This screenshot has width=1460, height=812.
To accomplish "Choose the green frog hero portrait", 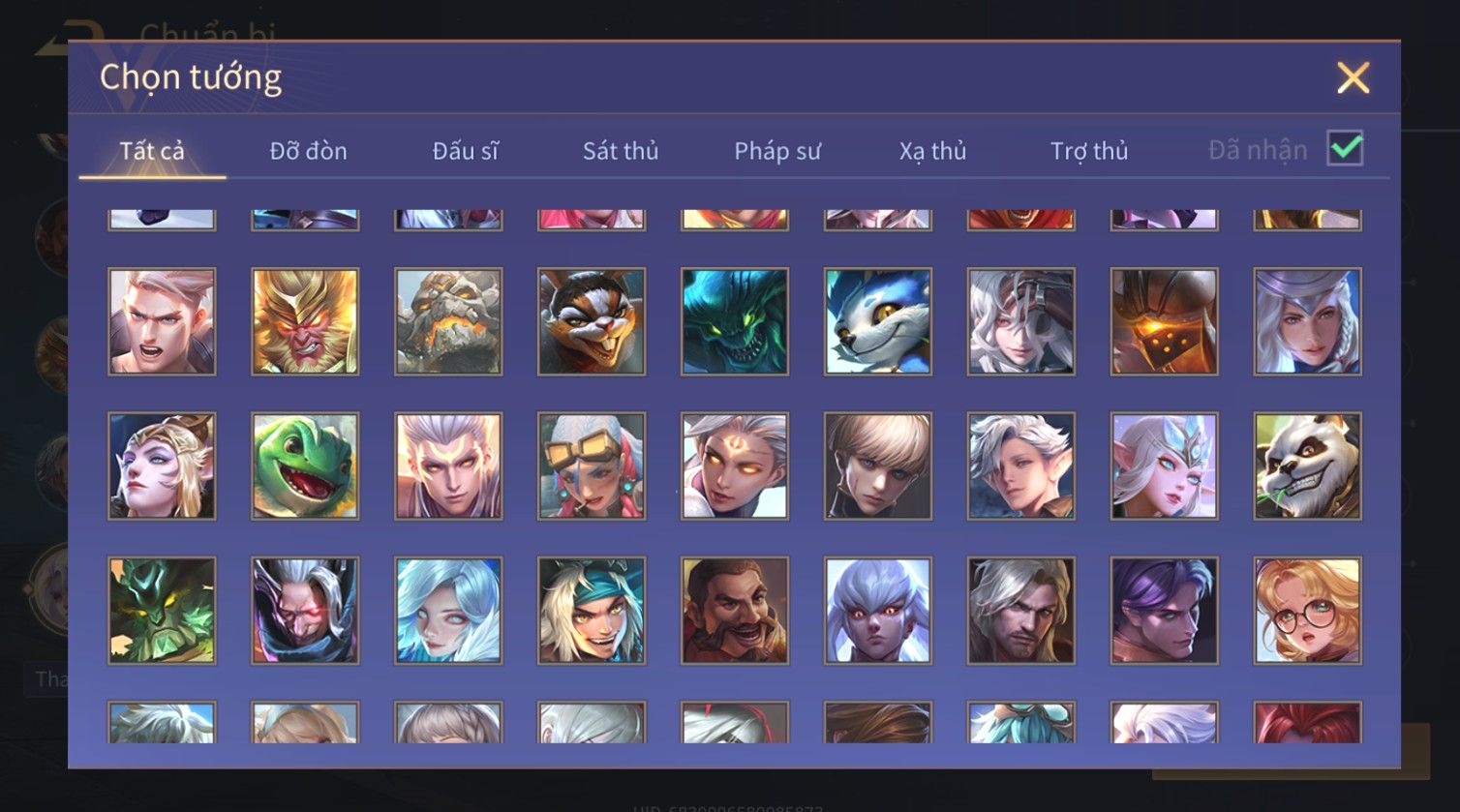I will click(305, 466).
